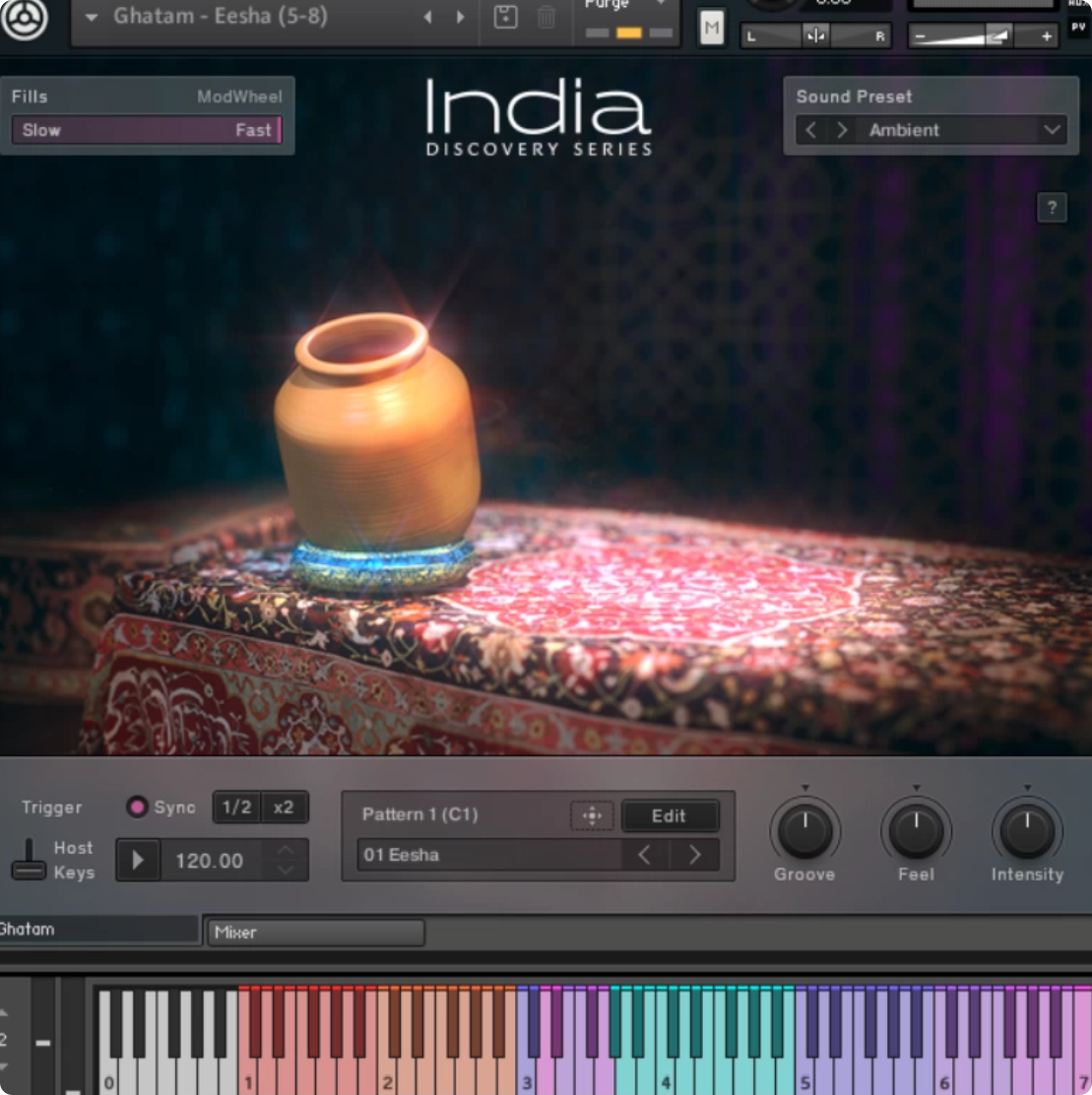Adjust the L-R pan slider
Image resolution: width=1092 pixels, height=1095 pixels.
coord(815,35)
